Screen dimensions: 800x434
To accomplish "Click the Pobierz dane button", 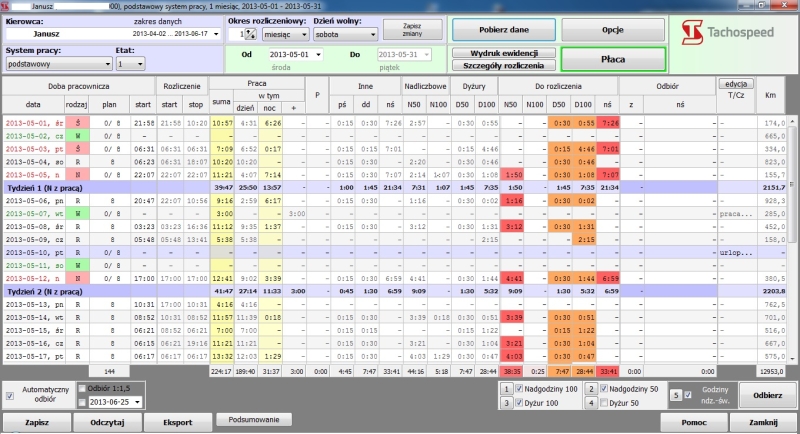I will click(504, 30).
